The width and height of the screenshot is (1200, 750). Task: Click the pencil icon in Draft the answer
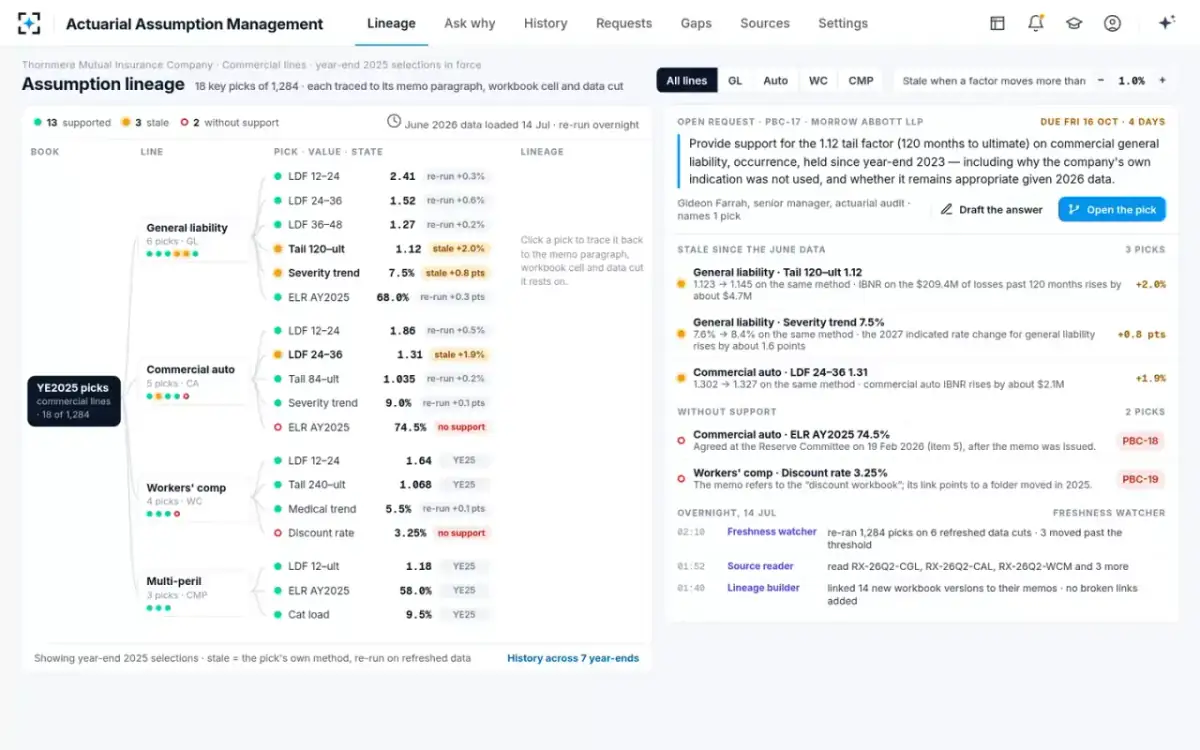(947, 210)
